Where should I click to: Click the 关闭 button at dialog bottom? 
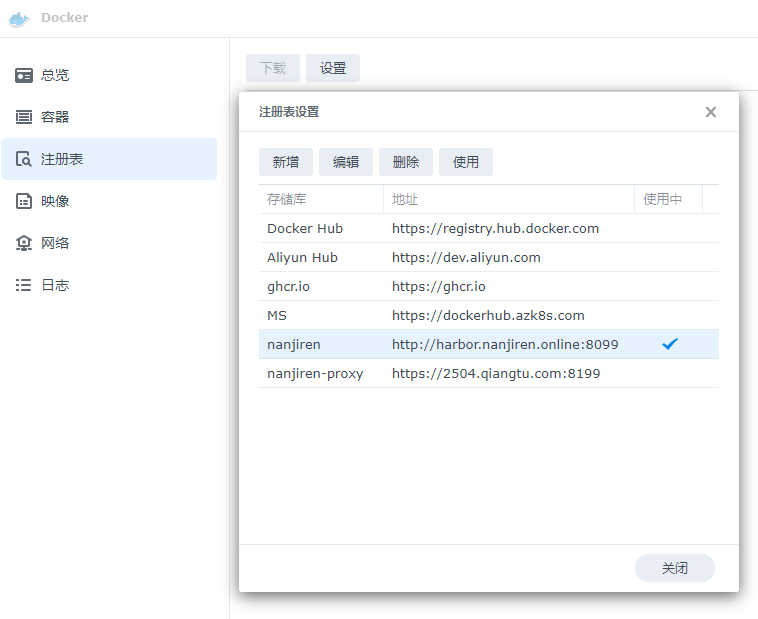point(674,568)
